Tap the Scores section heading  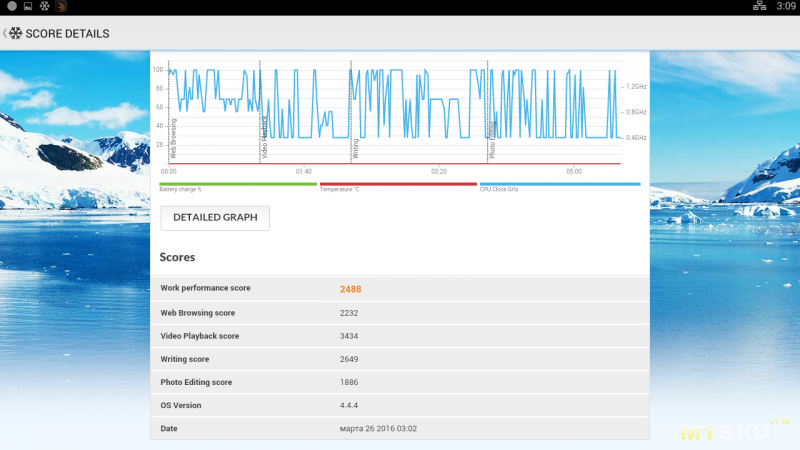tap(177, 257)
